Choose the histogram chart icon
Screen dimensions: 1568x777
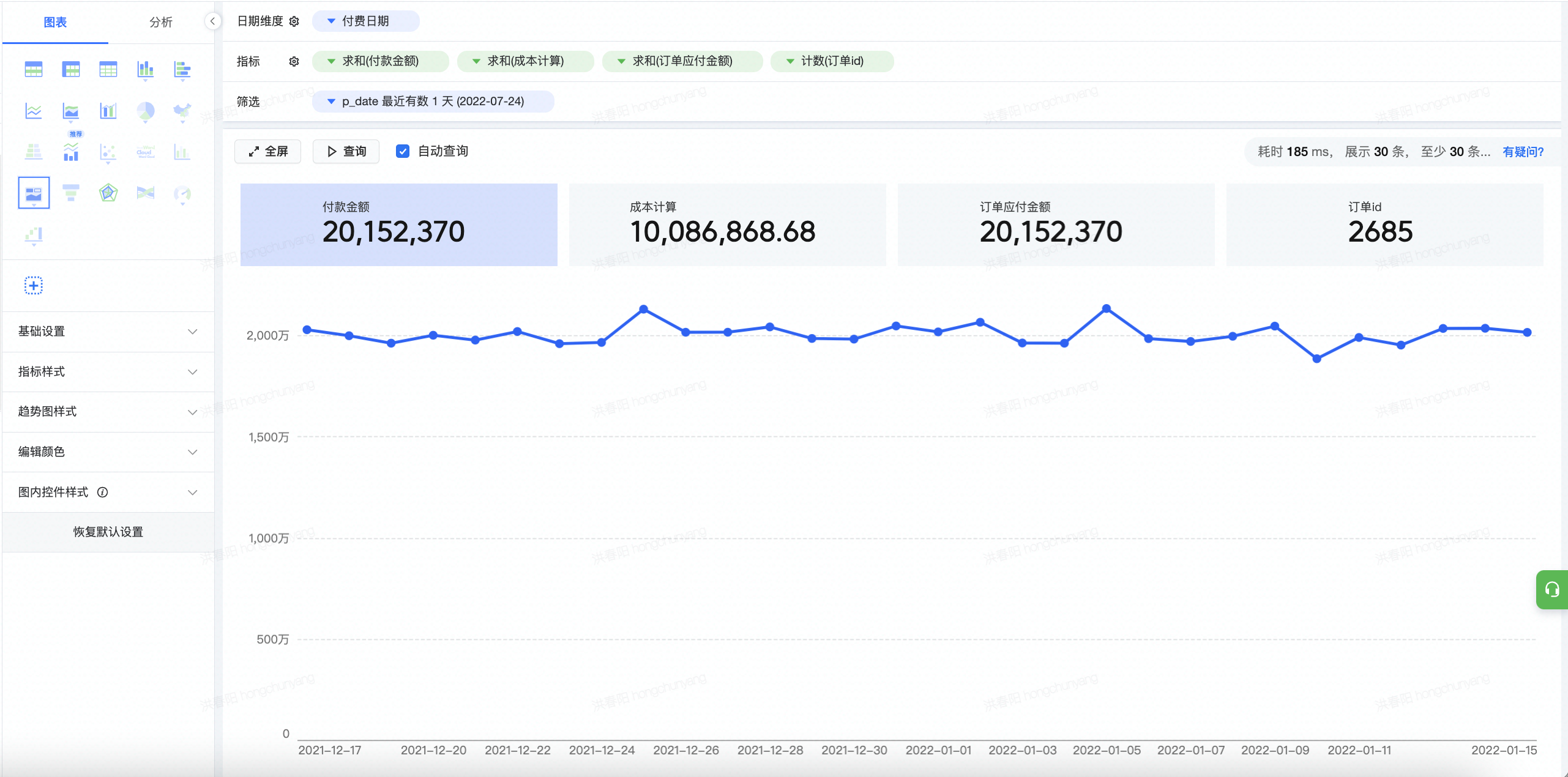(182, 152)
